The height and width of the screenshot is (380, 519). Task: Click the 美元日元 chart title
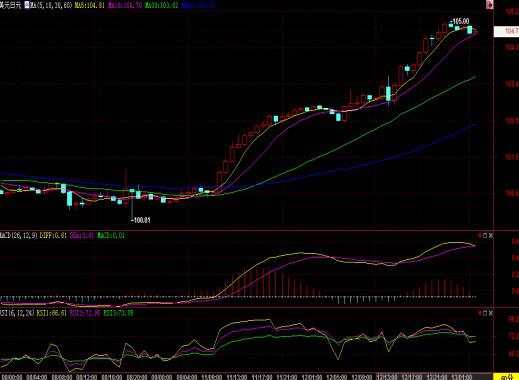point(11,5)
